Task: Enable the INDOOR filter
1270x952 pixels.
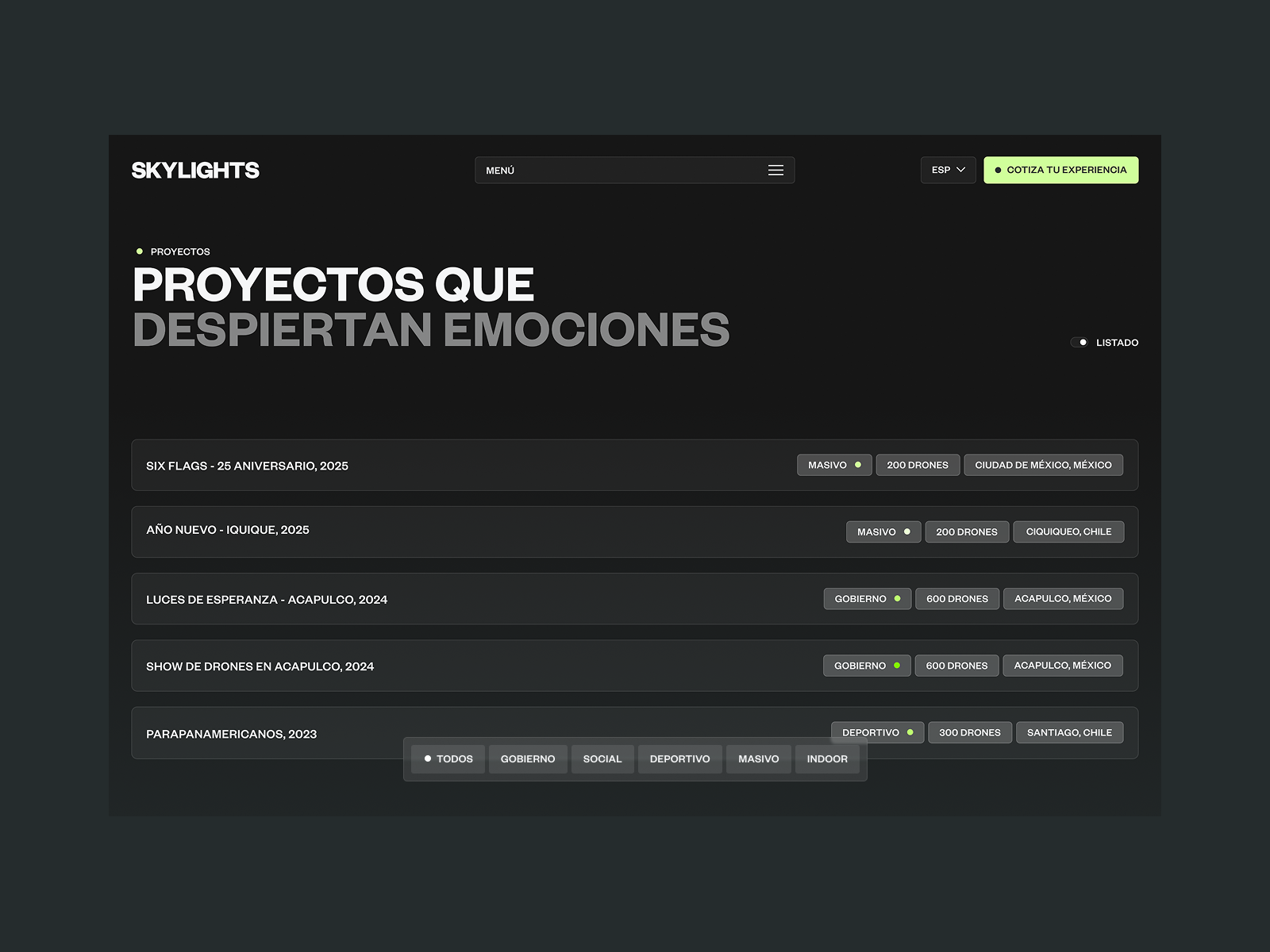Action: pos(827,758)
